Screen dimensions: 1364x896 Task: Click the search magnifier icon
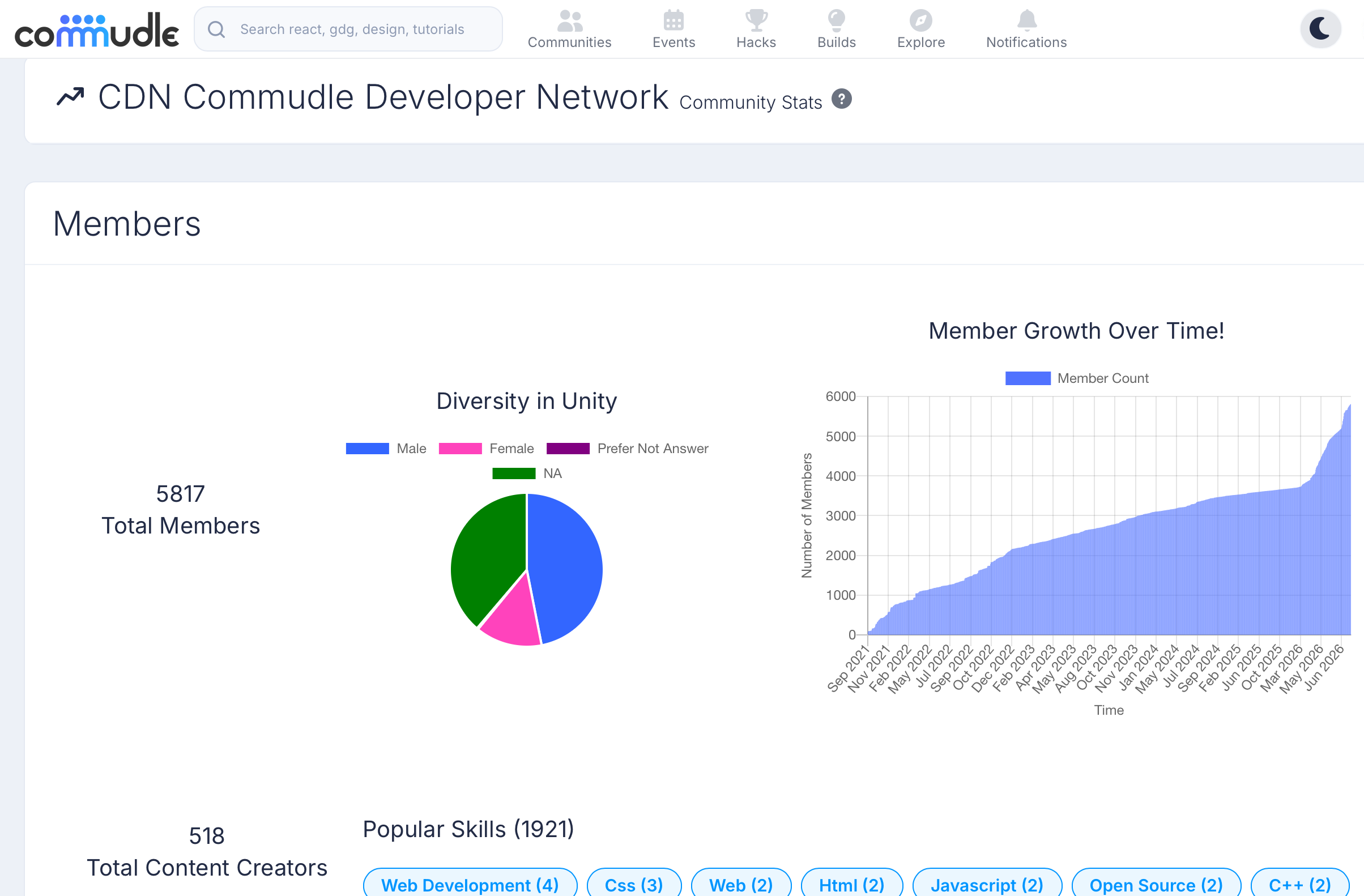[x=216, y=29]
